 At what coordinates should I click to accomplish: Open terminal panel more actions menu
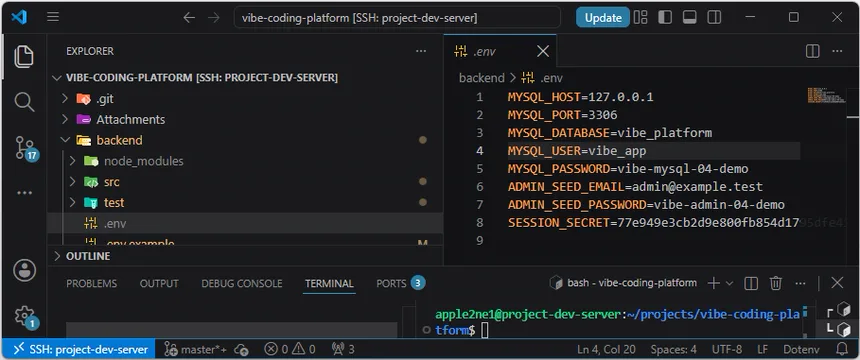point(800,283)
